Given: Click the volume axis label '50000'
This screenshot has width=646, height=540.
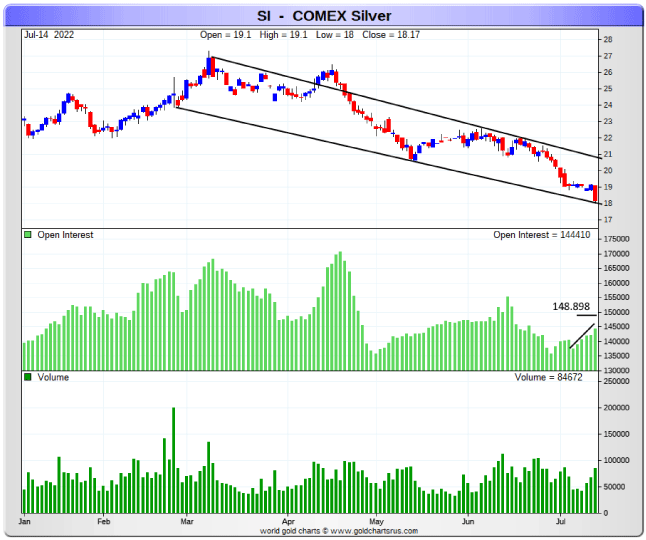Looking at the screenshot, I should pyautogui.click(x=614, y=487).
